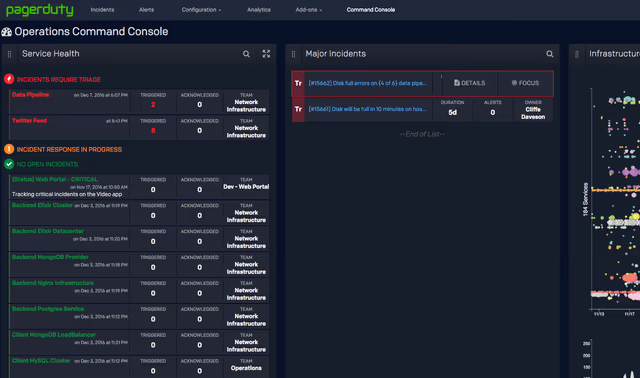Maximize the Service Health panel
Image resolution: width=640 pixels, height=378 pixels.
click(266, 54)
